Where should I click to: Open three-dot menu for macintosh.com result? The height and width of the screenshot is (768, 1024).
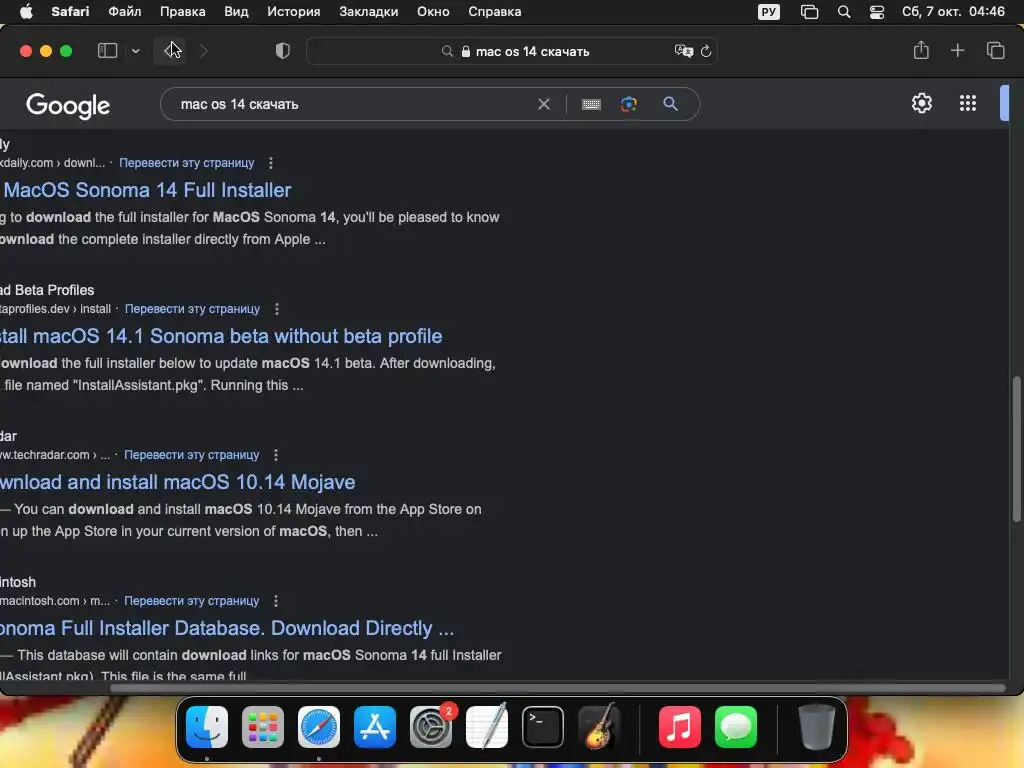click(276, 601)
